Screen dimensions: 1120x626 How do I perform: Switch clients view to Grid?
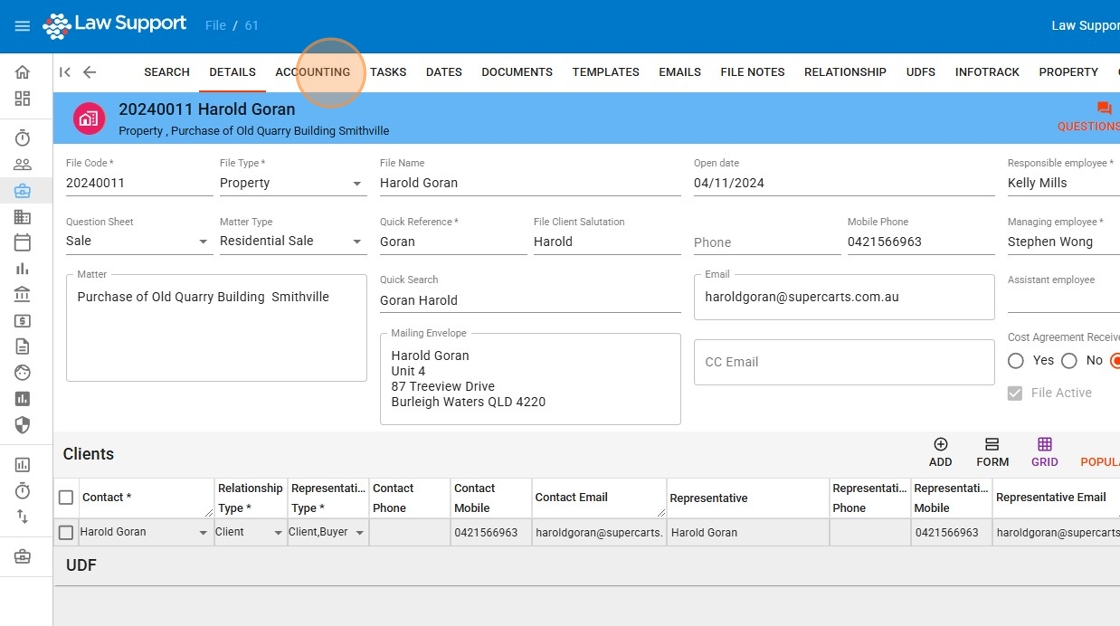tap(1044, 452)
